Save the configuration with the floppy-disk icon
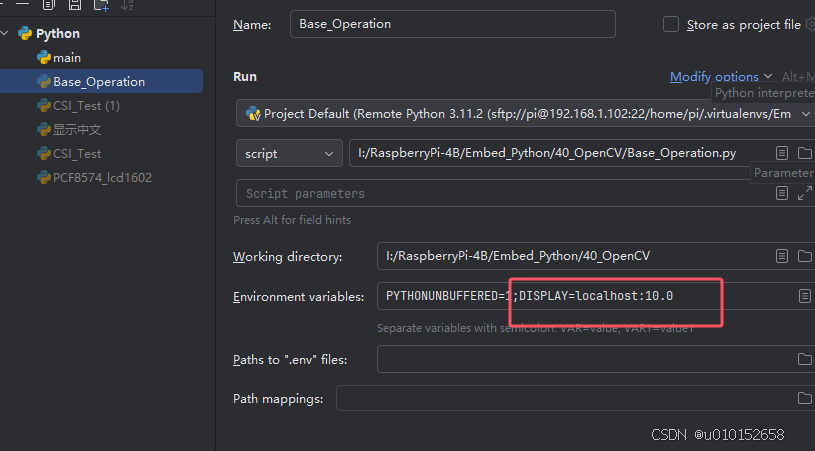The width and height of the screenshot is (815, 451). (75, 5)
